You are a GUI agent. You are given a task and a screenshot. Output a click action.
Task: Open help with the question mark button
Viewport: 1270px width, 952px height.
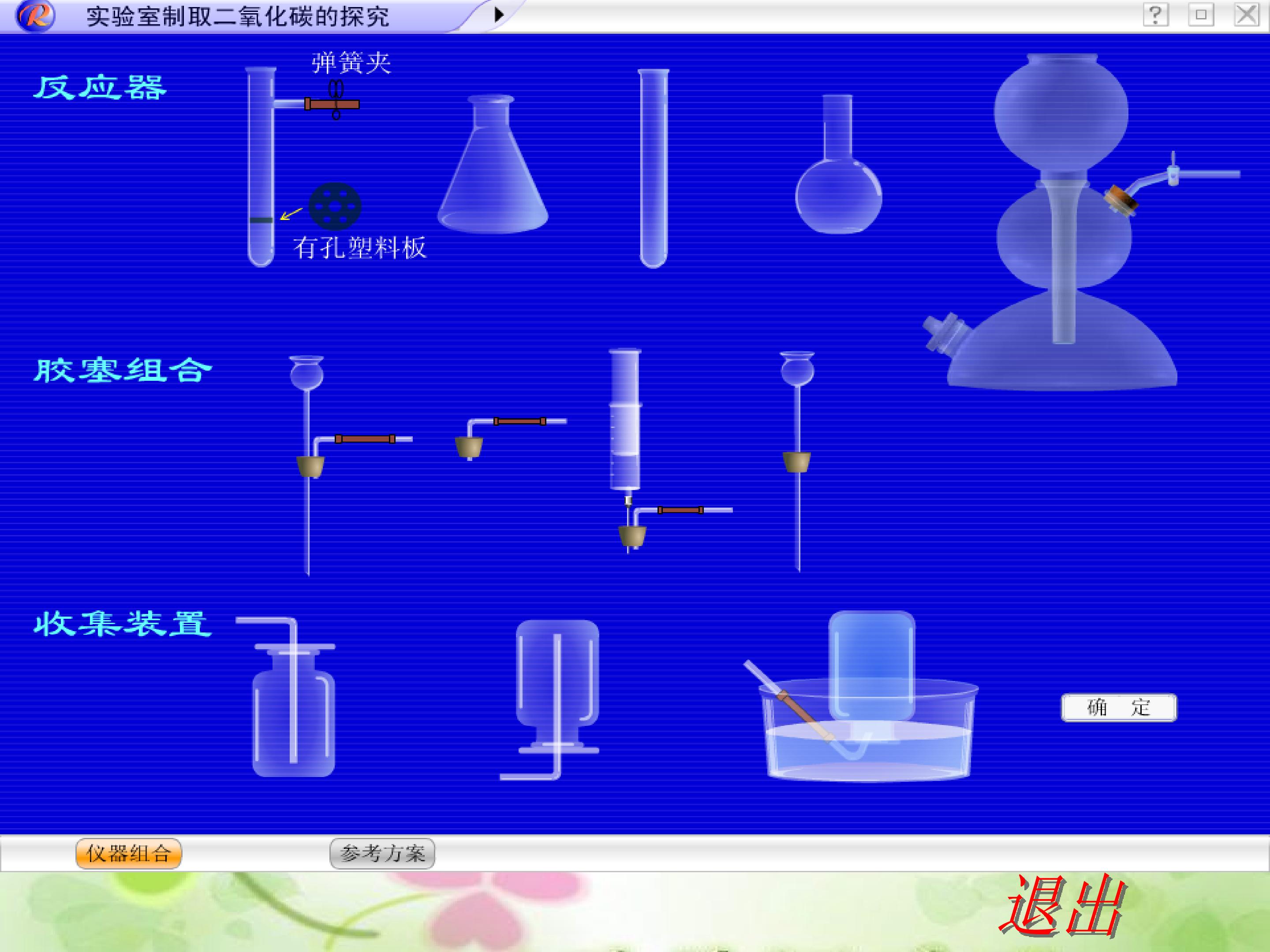1156,15
